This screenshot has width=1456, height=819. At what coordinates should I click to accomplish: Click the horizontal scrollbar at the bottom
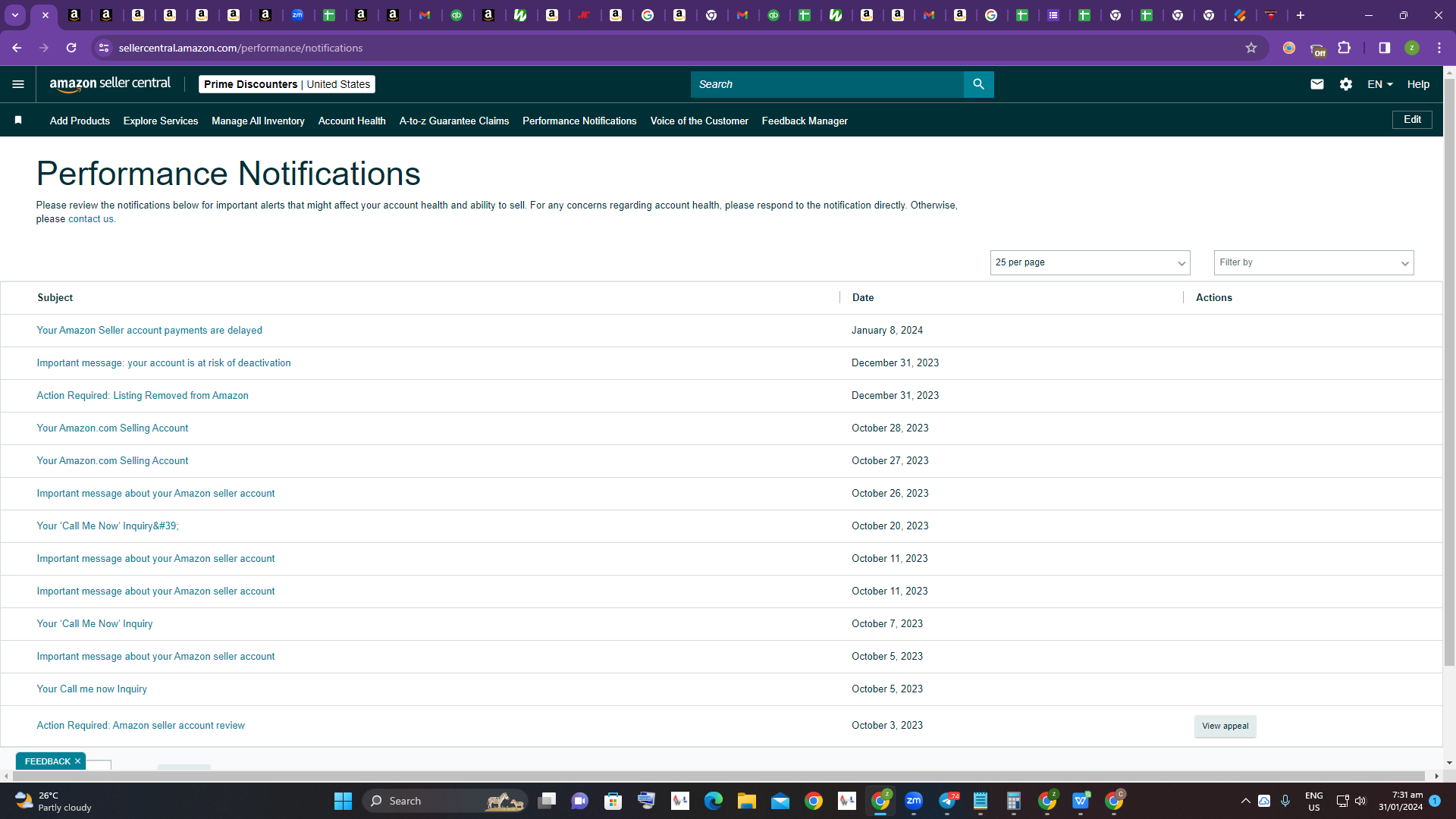pyautogui.click(x=720, y=777)
